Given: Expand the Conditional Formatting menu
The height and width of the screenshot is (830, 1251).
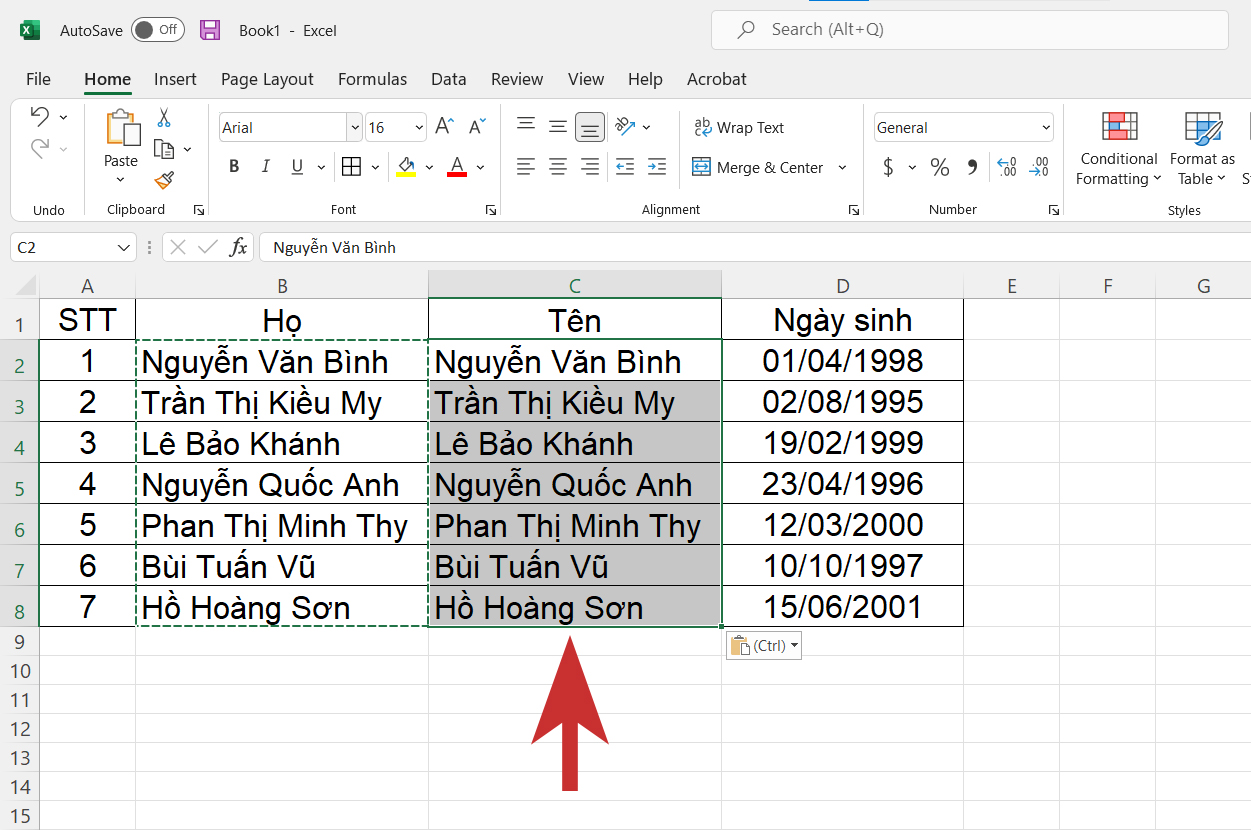Looking at the screenshot, I should [1118, 149].
